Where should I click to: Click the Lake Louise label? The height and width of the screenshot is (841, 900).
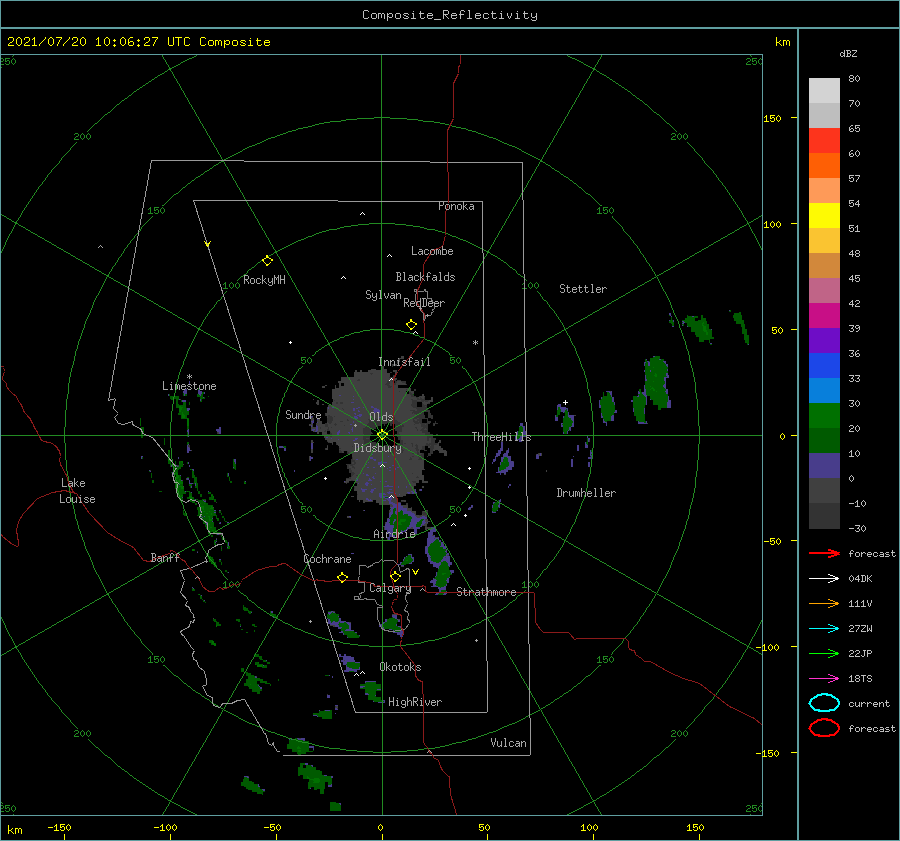(x=77, y=491)
